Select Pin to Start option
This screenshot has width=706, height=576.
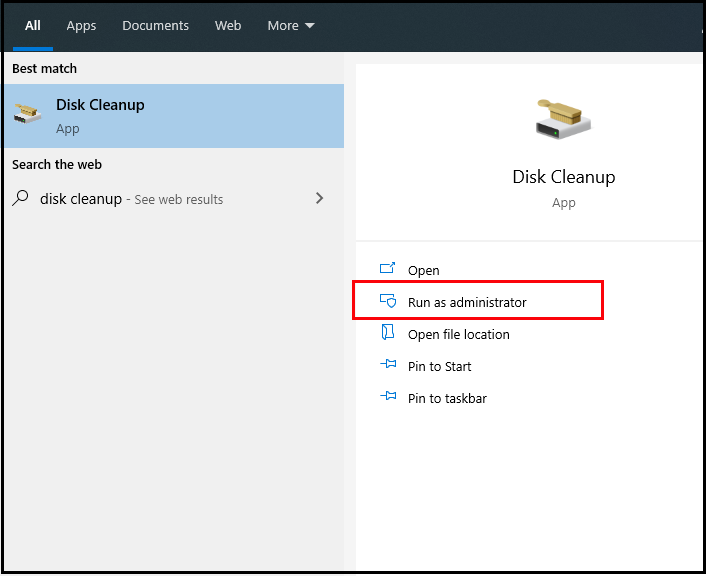click(x=439, y=367)
